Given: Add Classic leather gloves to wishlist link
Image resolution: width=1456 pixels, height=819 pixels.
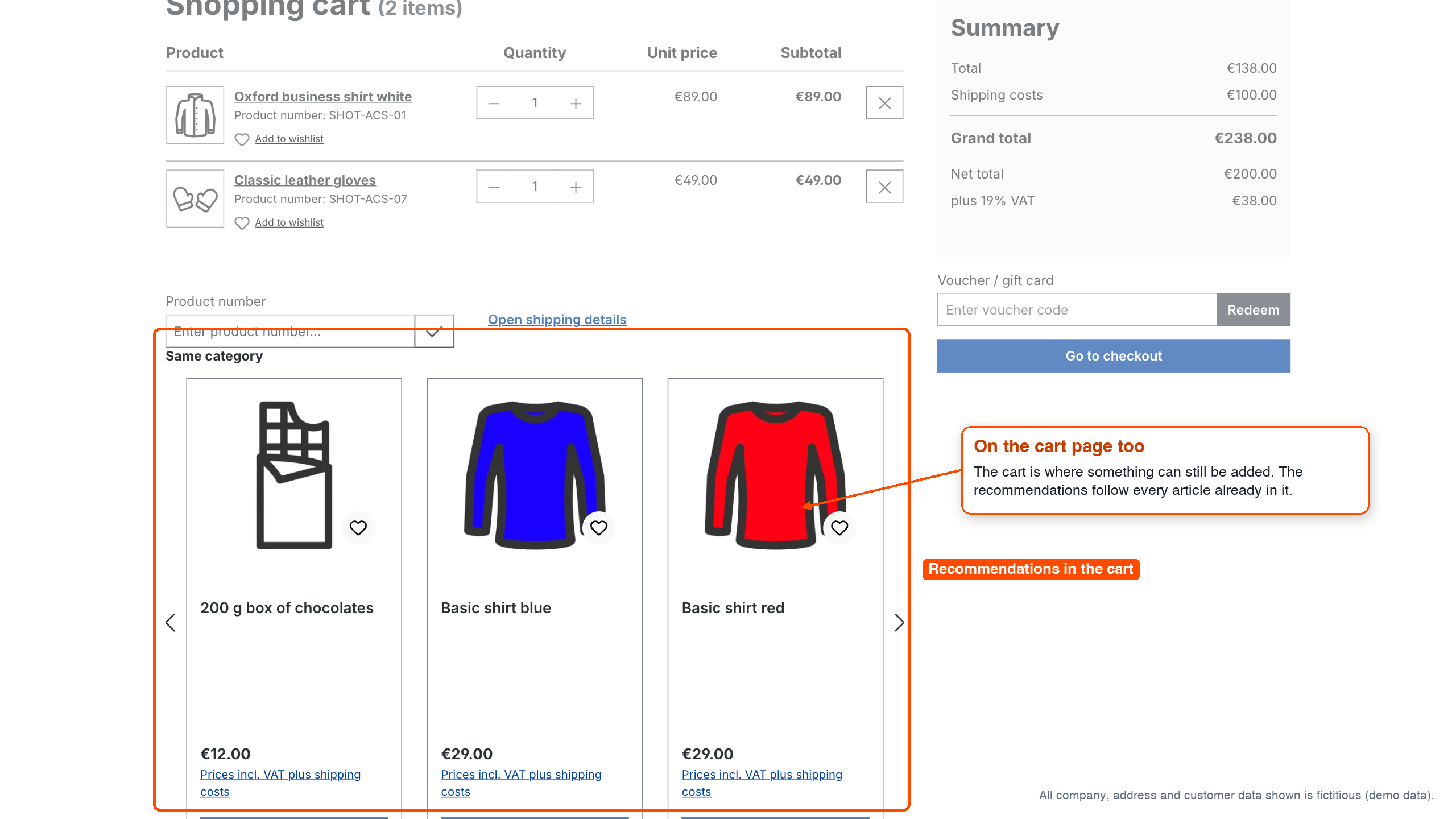Looking at the screenshot, I should click(x=289, y=222).
